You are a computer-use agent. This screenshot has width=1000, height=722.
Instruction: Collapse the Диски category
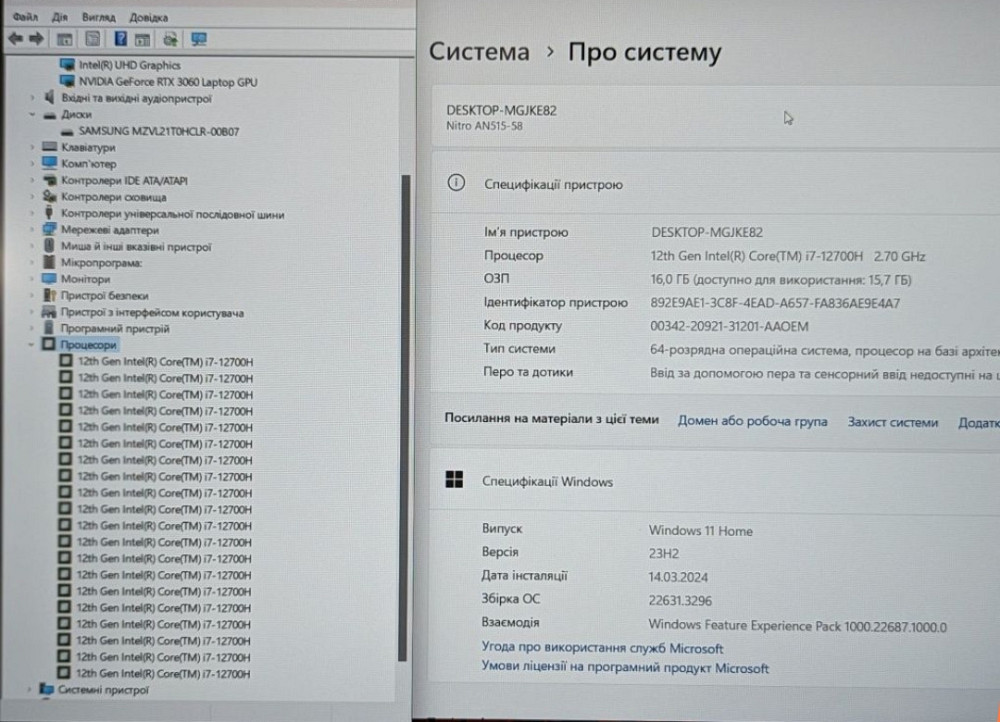click(33, 115)
